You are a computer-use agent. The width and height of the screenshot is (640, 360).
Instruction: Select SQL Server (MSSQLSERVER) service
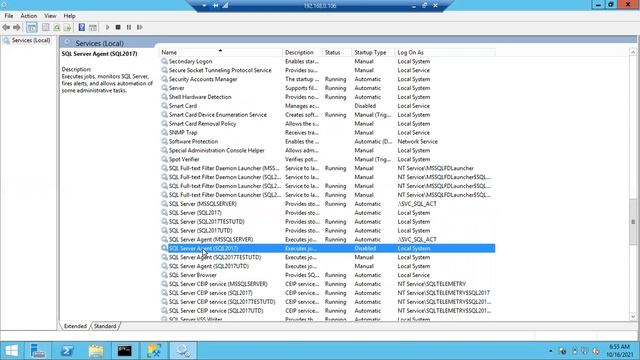(x=202, y=204)
